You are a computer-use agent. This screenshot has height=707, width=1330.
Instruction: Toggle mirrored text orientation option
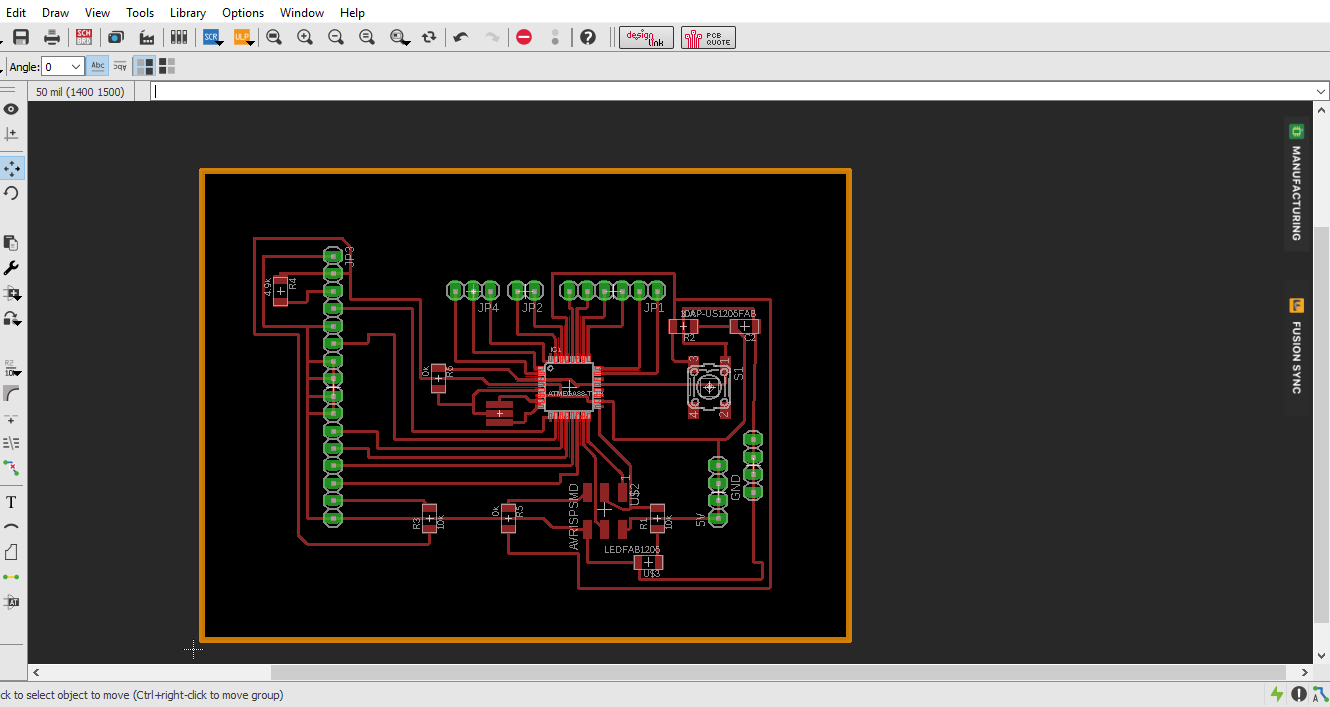coord(120,66)
